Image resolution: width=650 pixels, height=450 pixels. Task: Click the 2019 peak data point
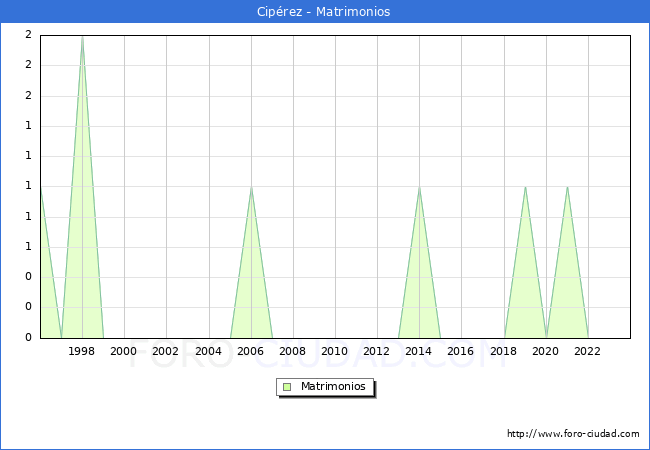[525, 187]
